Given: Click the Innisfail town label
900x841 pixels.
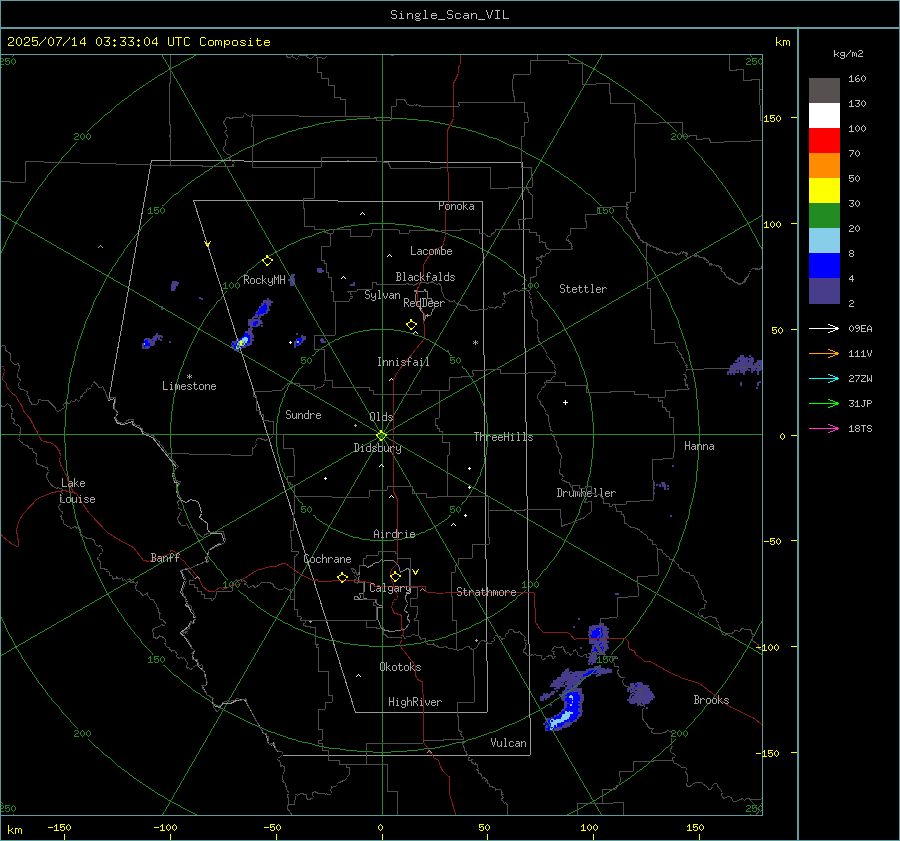Looking at the screenshot, I should point(403,362).
